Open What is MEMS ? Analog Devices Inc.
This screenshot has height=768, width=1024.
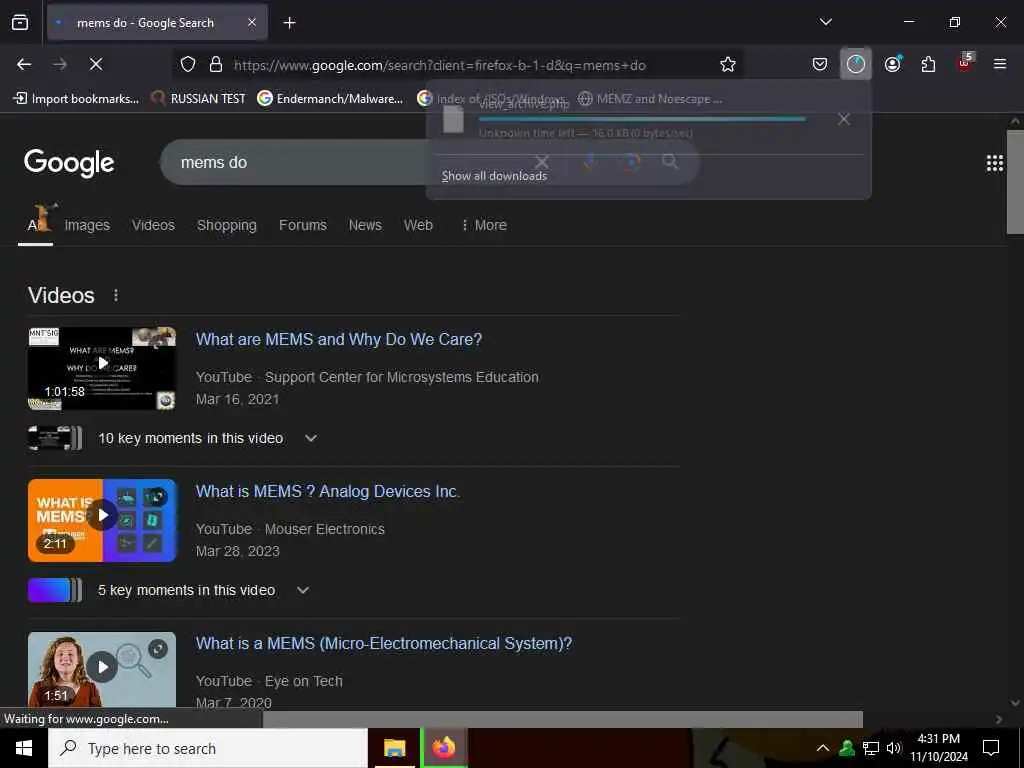(328, 491)
